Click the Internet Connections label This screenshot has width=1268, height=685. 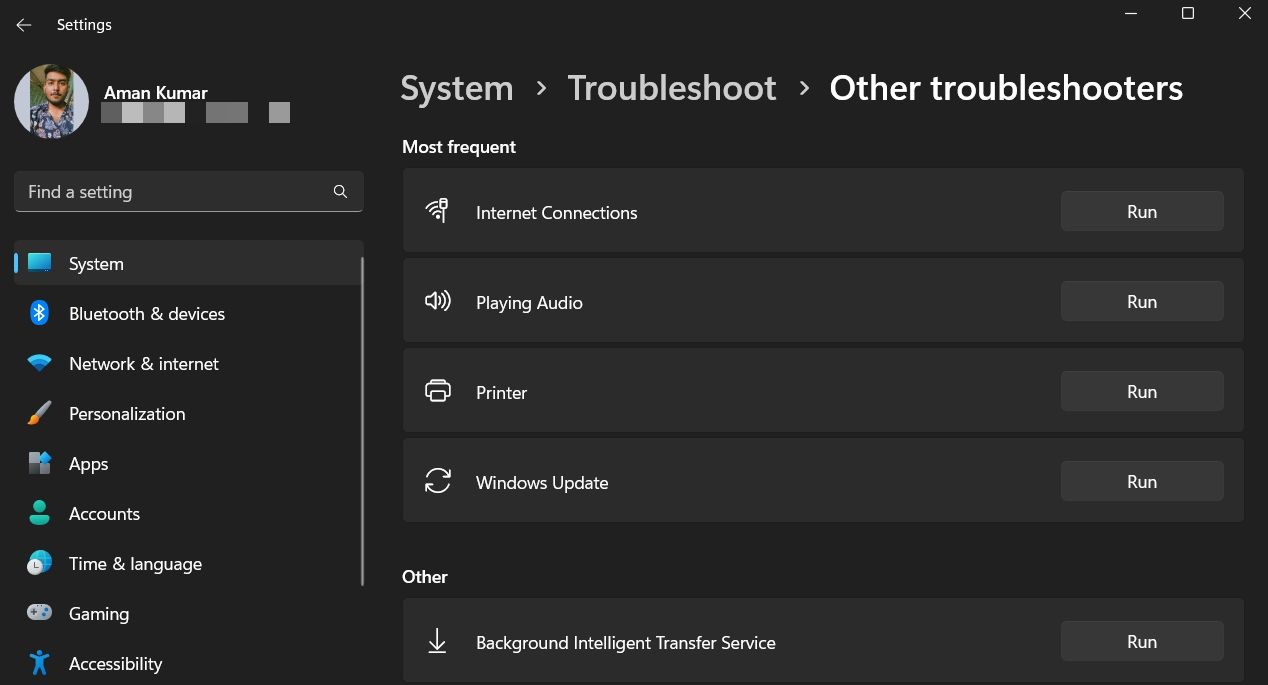tap(556, 212)
